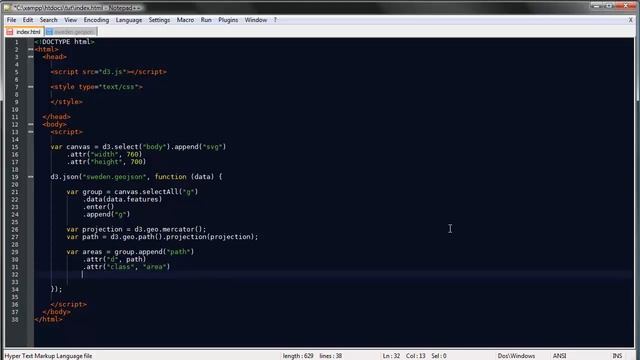Click the script src="d3.js" line
The width and height of the screenshot is (640, 360).
click(x=109, y=72)
